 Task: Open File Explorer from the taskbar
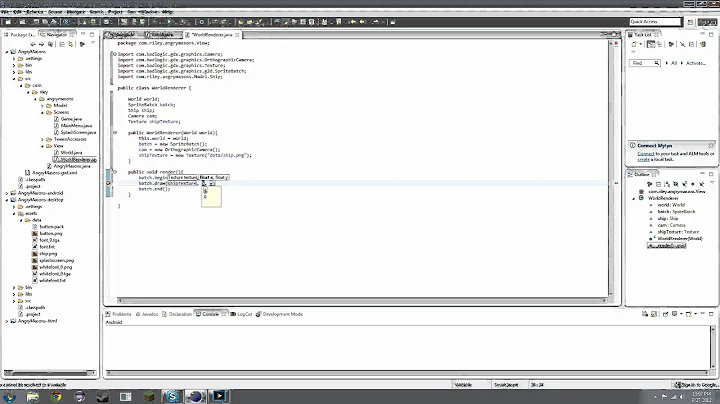pos(33,396)
